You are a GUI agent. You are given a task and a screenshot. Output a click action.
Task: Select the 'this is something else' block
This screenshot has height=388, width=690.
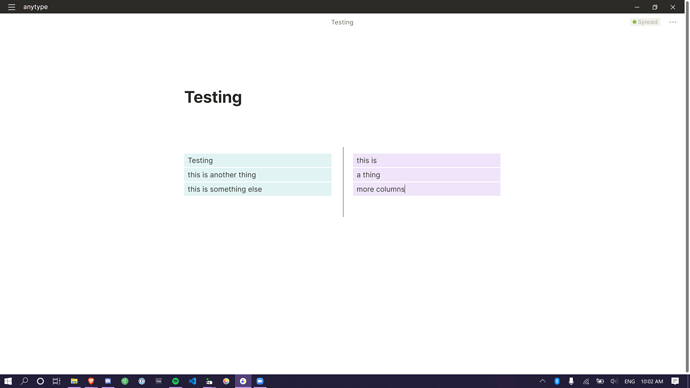tap(257, 189)
